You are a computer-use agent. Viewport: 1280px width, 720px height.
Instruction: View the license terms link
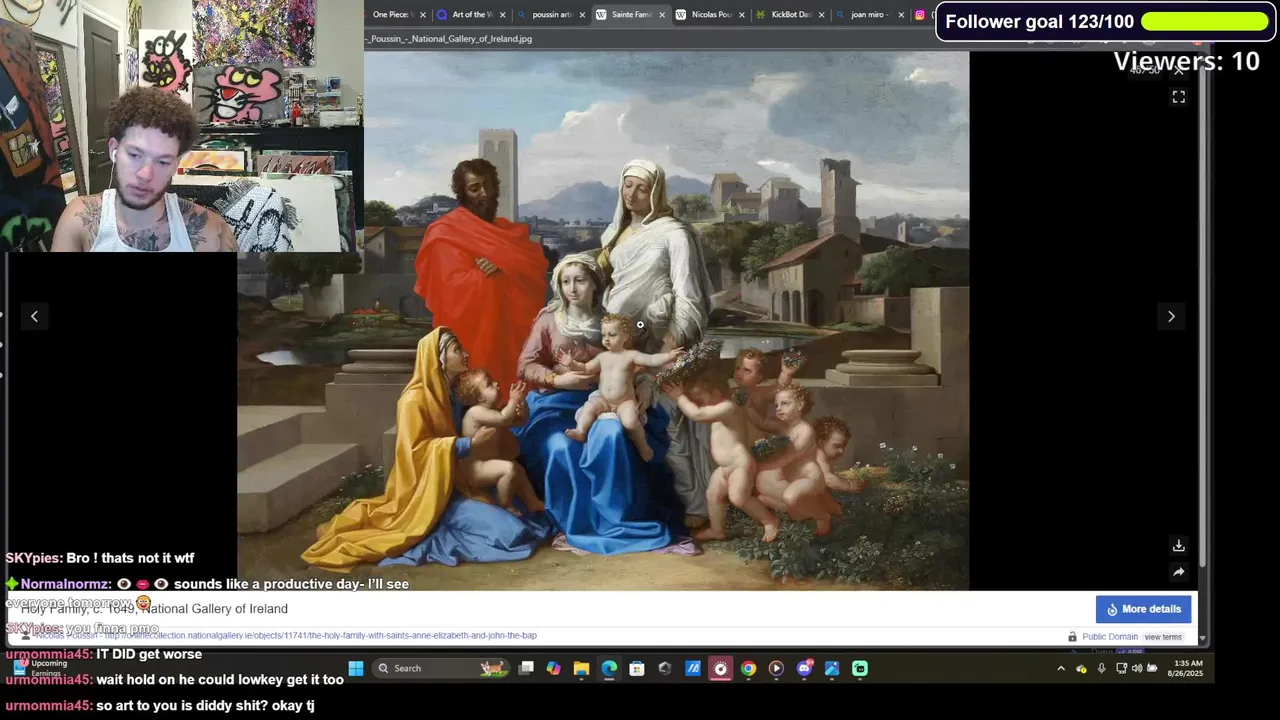1162,637
